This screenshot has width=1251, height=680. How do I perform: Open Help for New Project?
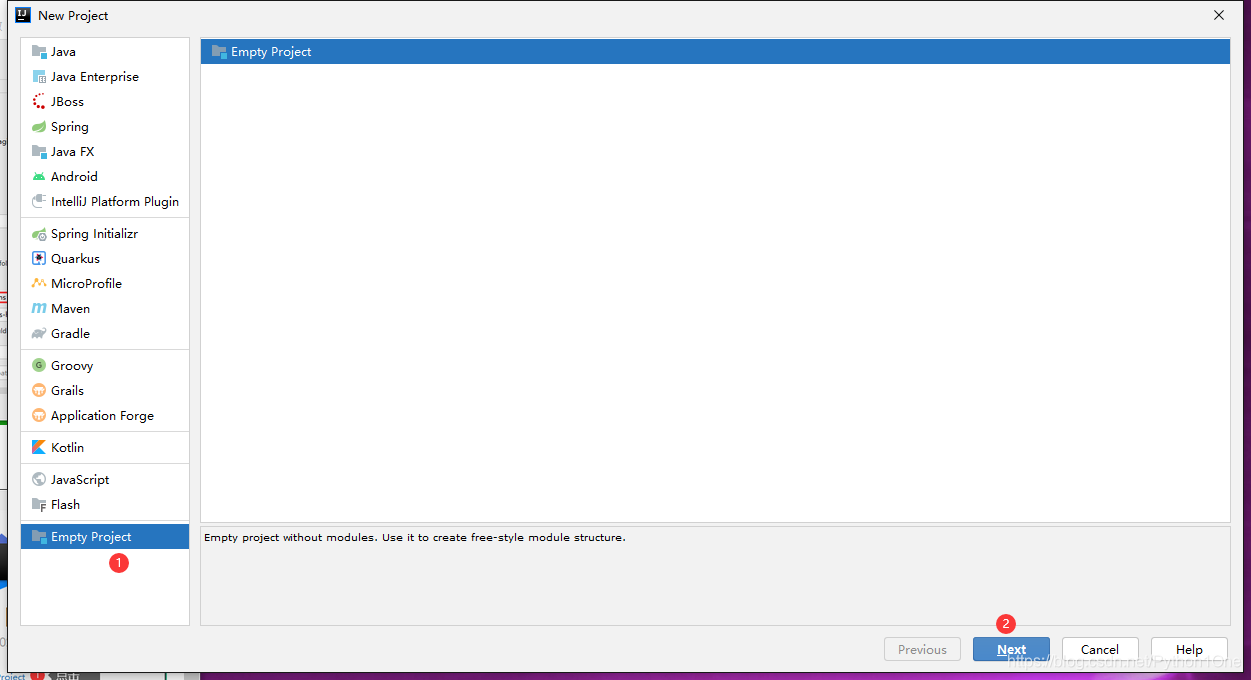tap(1189, 649)
